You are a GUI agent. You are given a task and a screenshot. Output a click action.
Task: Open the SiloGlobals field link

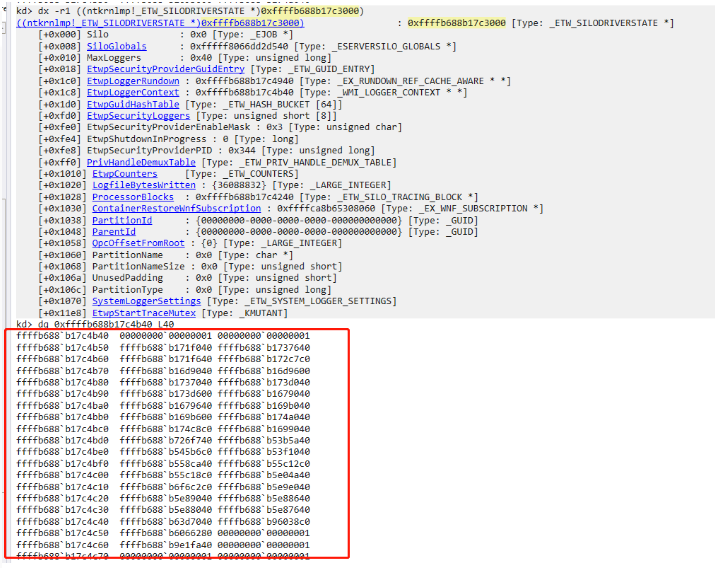point(117,46)
